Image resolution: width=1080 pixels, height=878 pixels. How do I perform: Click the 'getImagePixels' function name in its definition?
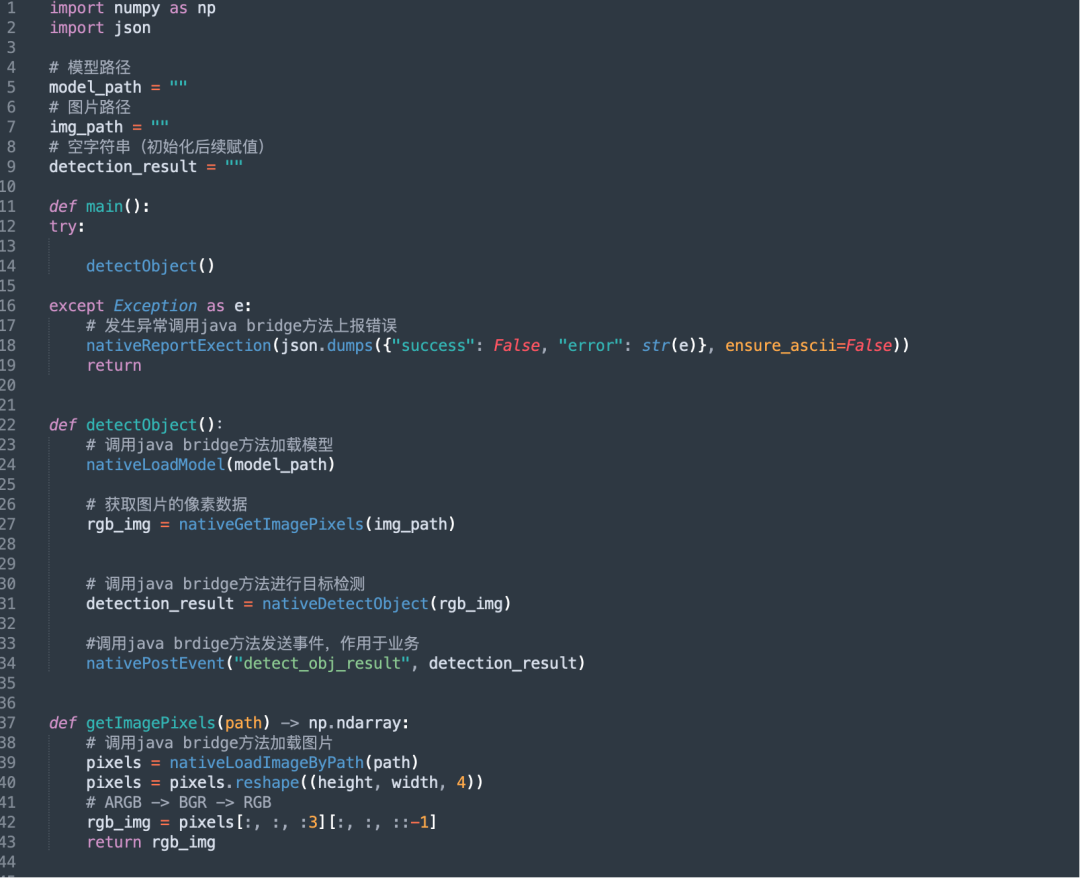pyautogui.click(x=151, y=723)
